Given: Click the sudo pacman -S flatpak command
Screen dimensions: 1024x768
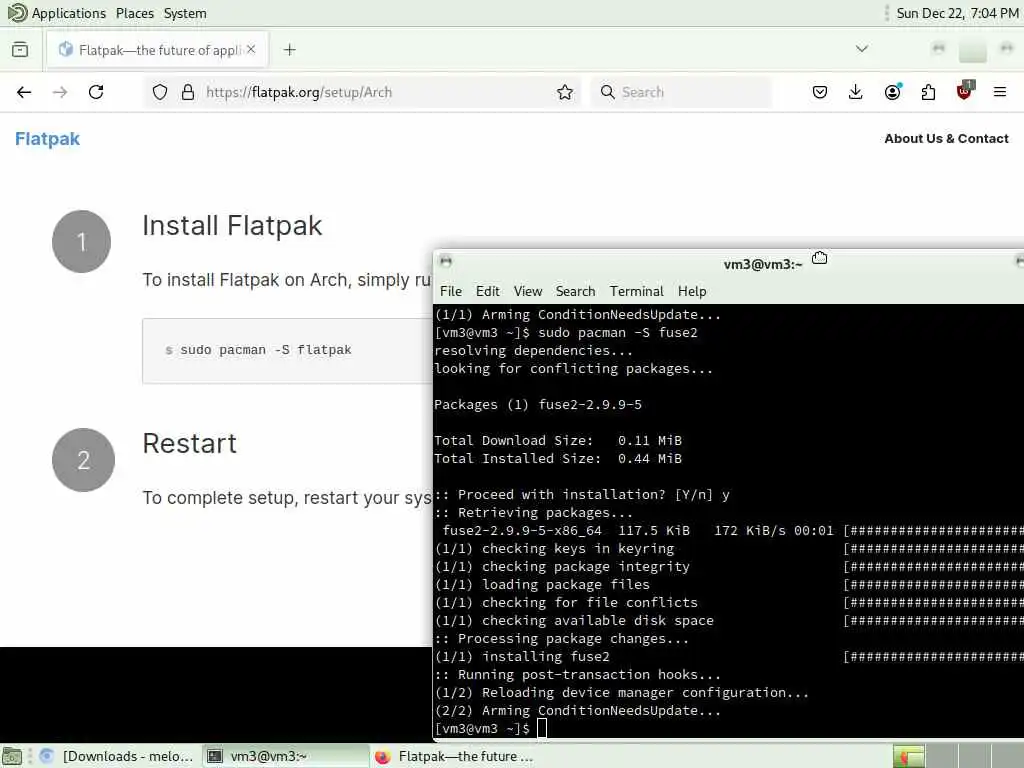Looking at the screenshot, I should (x=266, y=350).
